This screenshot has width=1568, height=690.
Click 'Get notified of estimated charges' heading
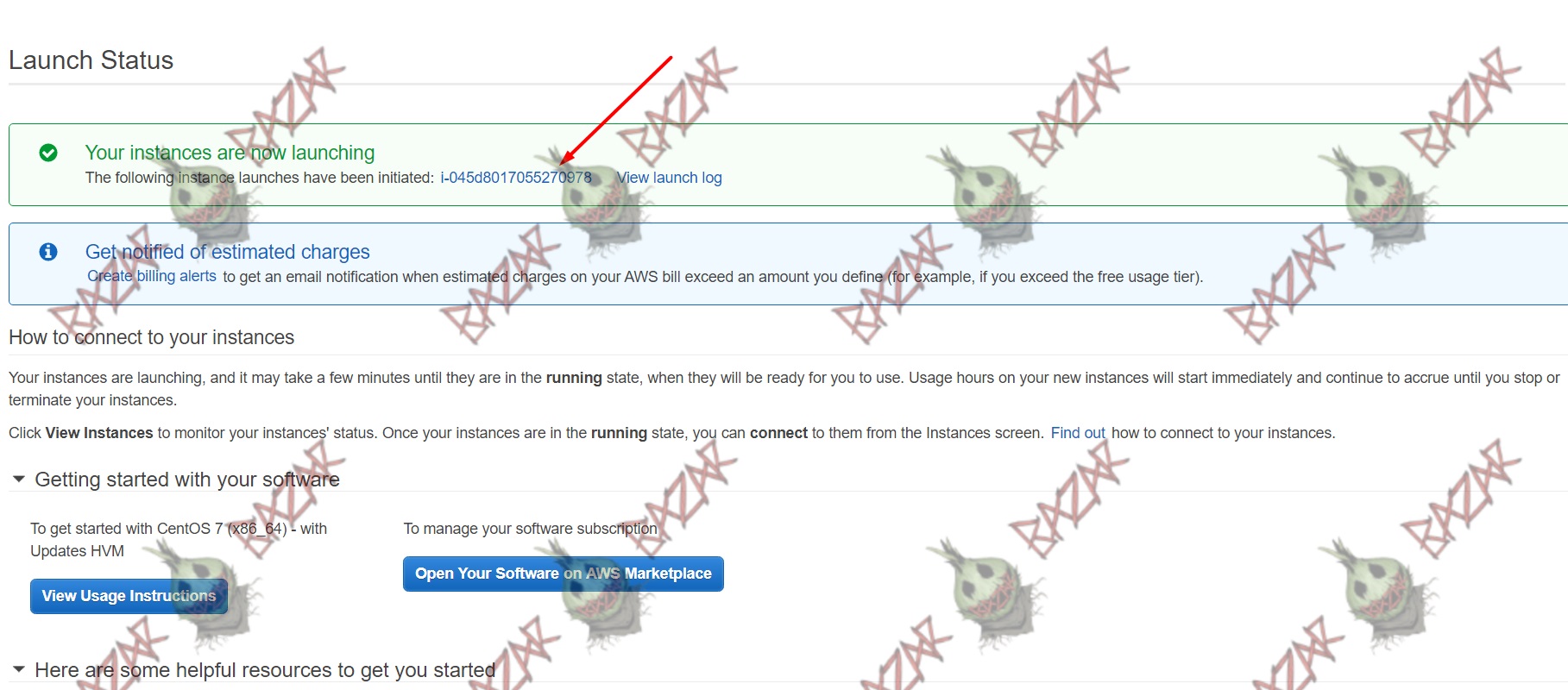[x=228, y=252]
